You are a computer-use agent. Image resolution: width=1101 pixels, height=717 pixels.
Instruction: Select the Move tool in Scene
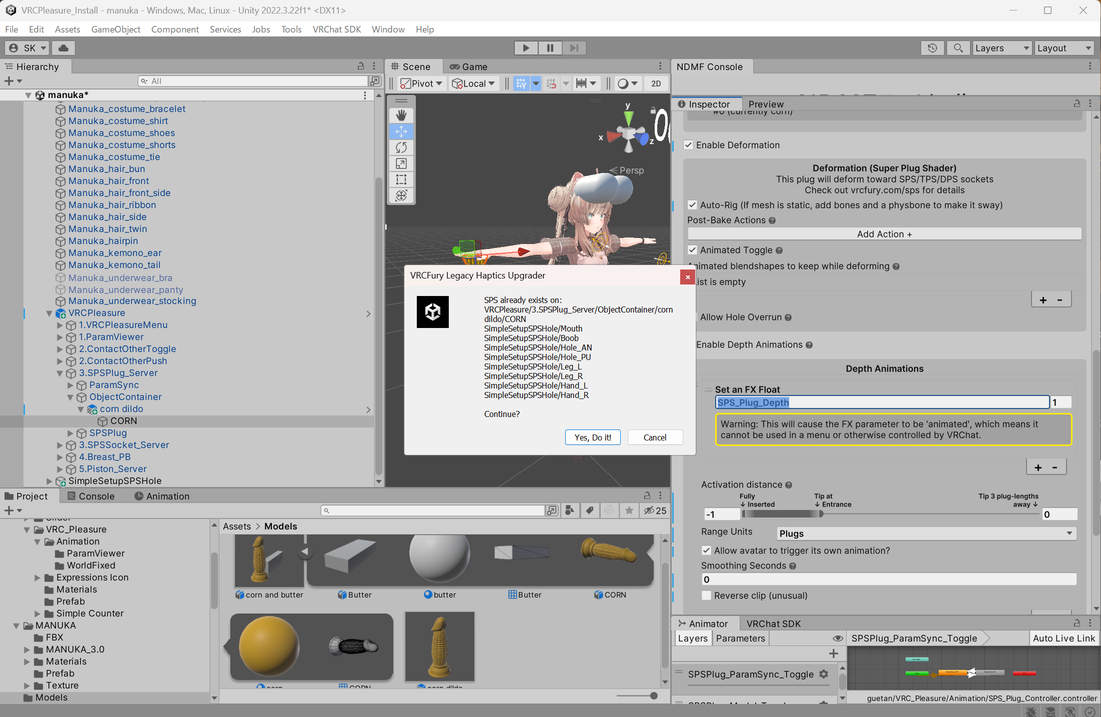tap(401, 131)
